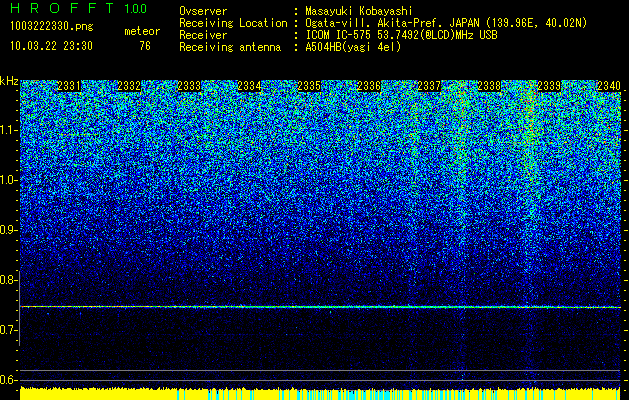The width and height of the screenshot is (629, 400).
Task: Click the date stamp 10.03.22 23:30
Action: (51, 46)
